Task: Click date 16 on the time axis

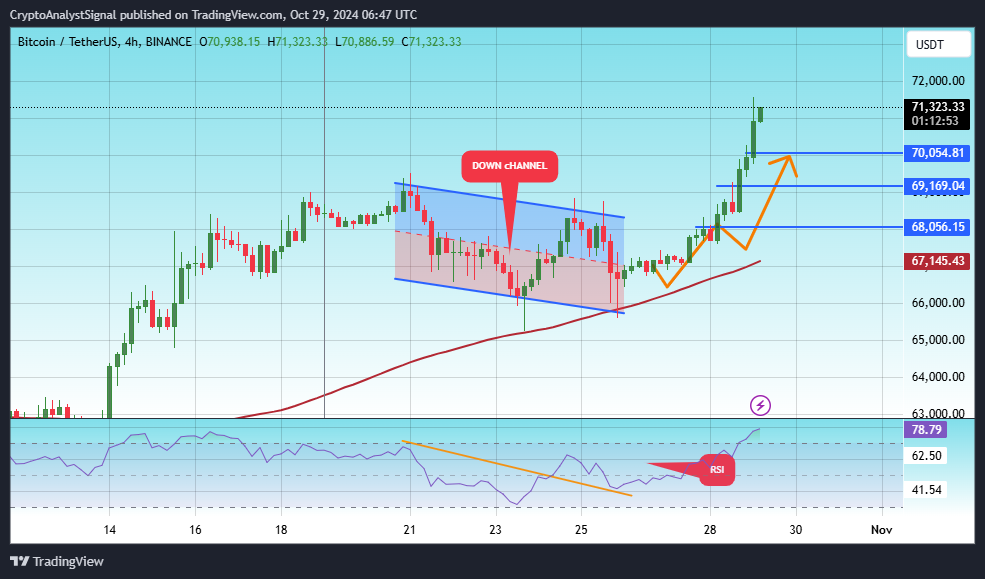Action: coord(195,530)
